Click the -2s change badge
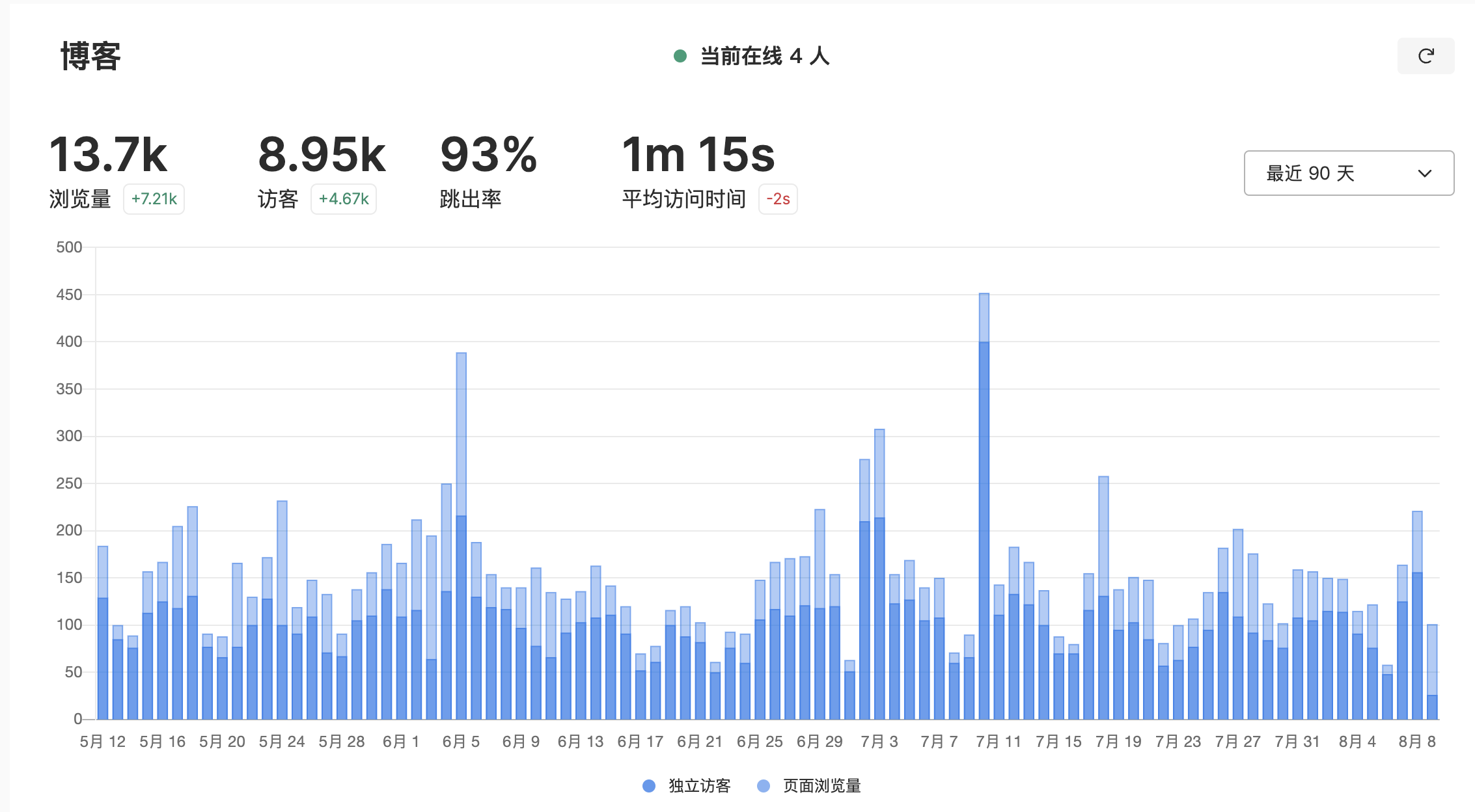1475x812 pixels. (x=778, y=199)
